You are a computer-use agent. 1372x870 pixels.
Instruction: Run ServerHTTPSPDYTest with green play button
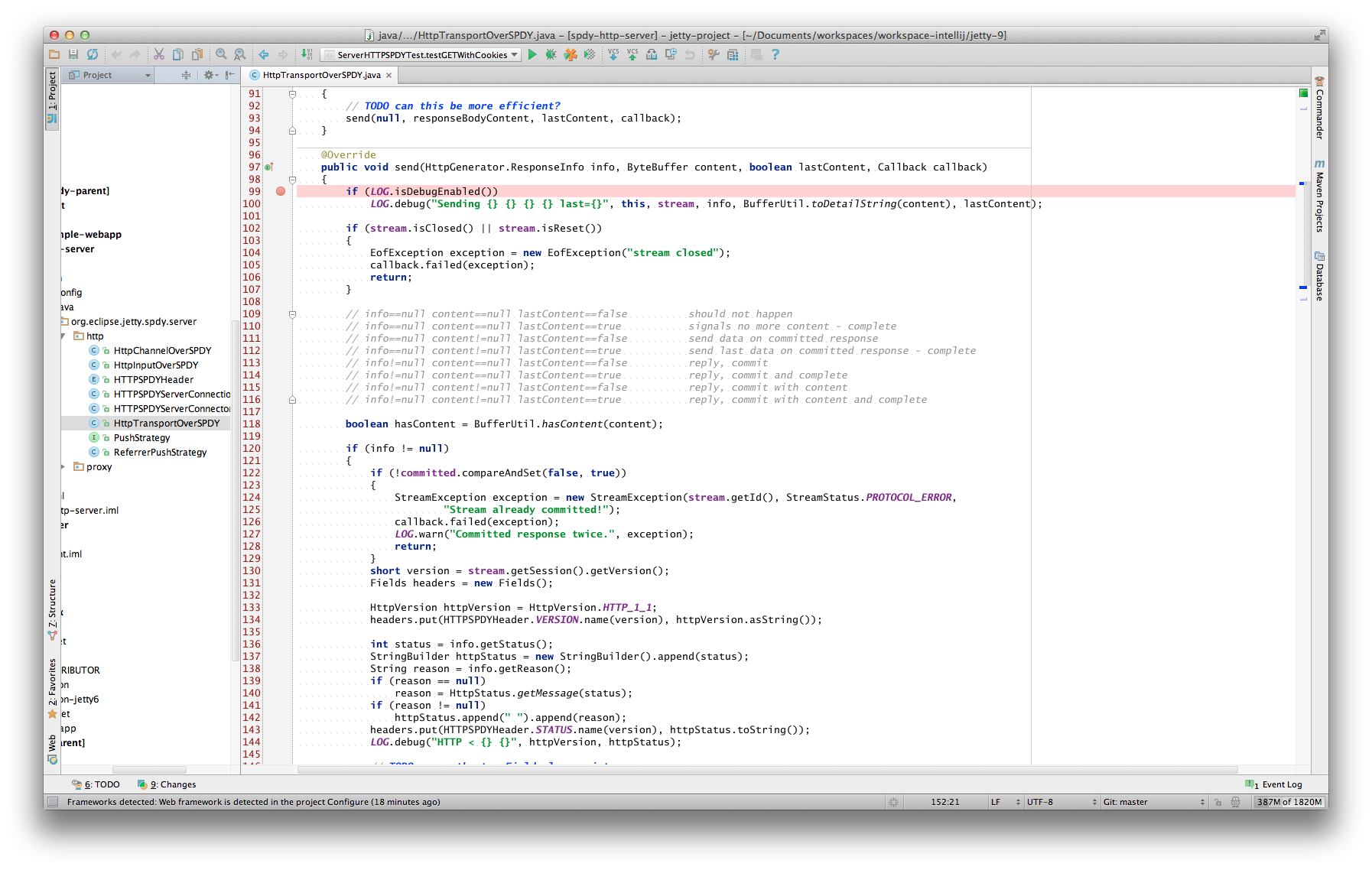pos(532,54)
